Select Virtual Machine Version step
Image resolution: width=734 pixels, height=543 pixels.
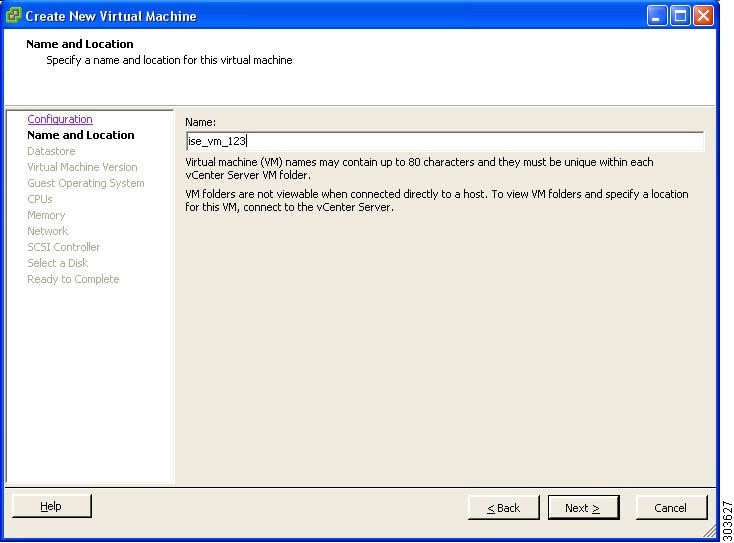pyautogui.click(x=82, y=167)
